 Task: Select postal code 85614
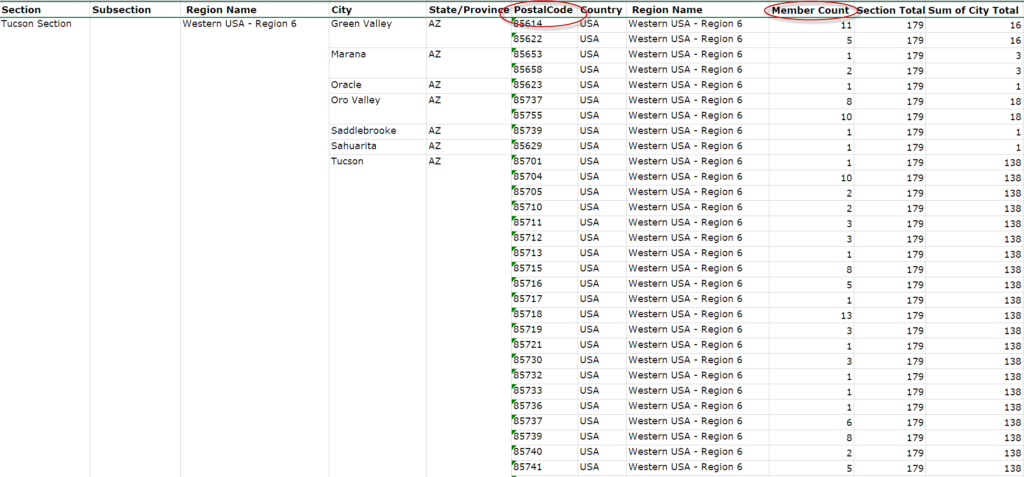[x=528, y=24]
